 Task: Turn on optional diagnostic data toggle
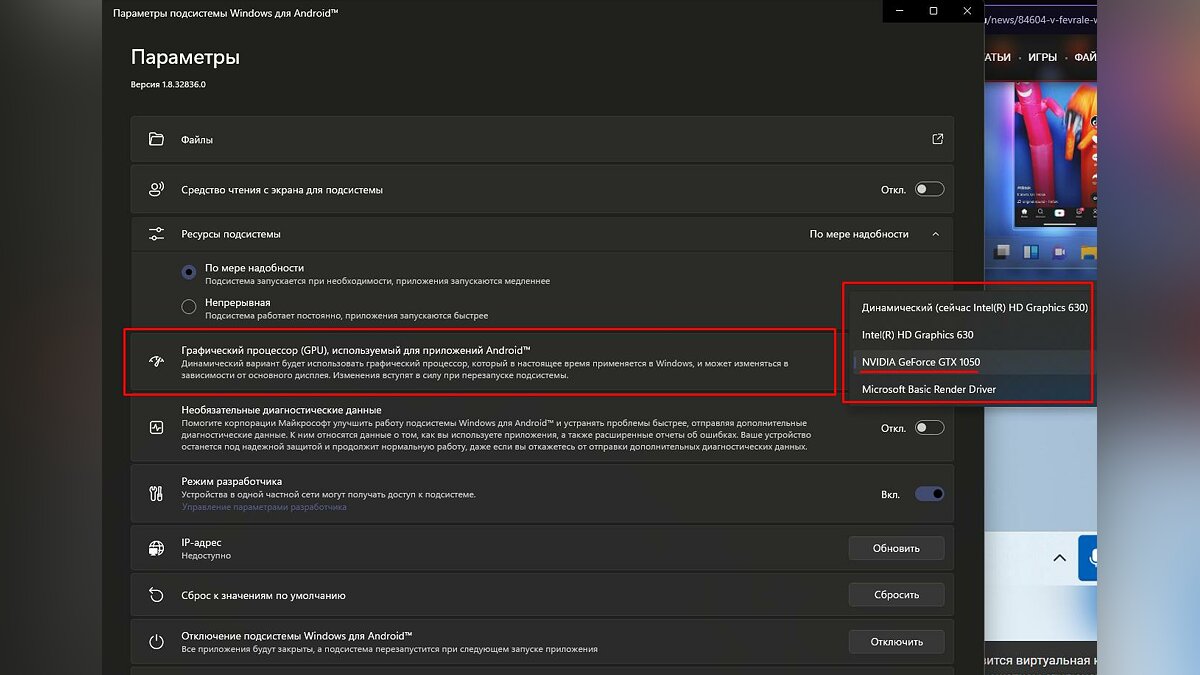pyautogui.click(x=928, y=428)
